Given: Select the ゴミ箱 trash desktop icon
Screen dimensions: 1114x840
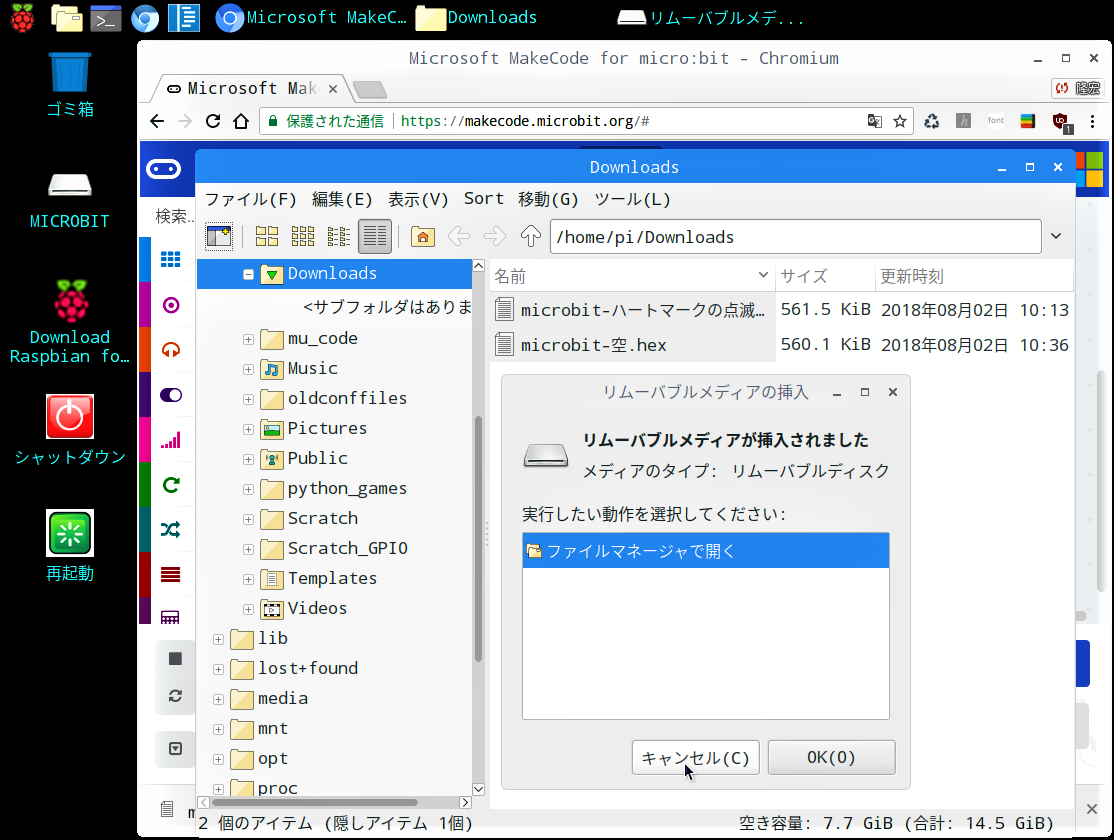Looking at the screenshot, I should pos(70,85).
